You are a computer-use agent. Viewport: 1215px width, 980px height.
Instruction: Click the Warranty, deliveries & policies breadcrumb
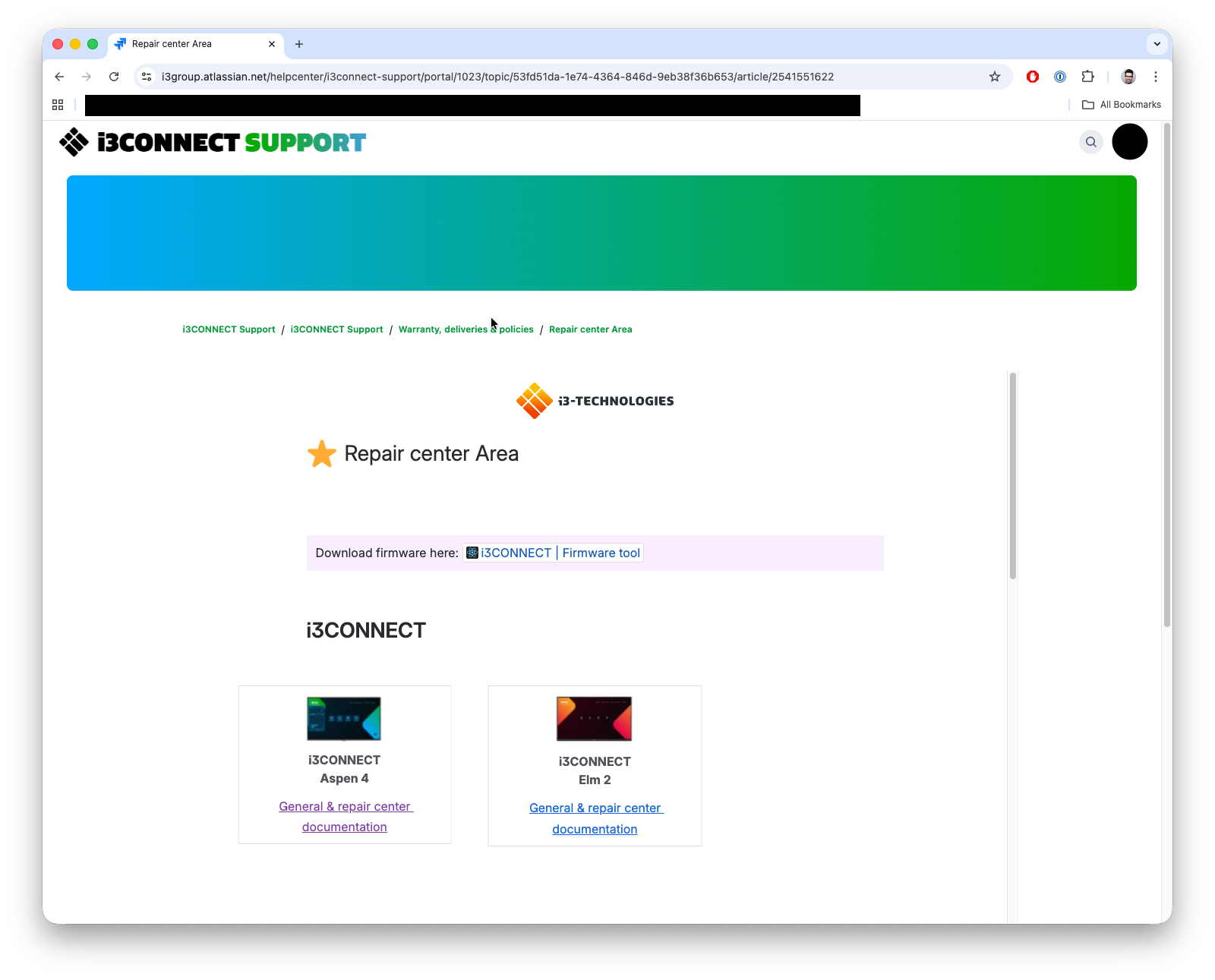point(465,329)
